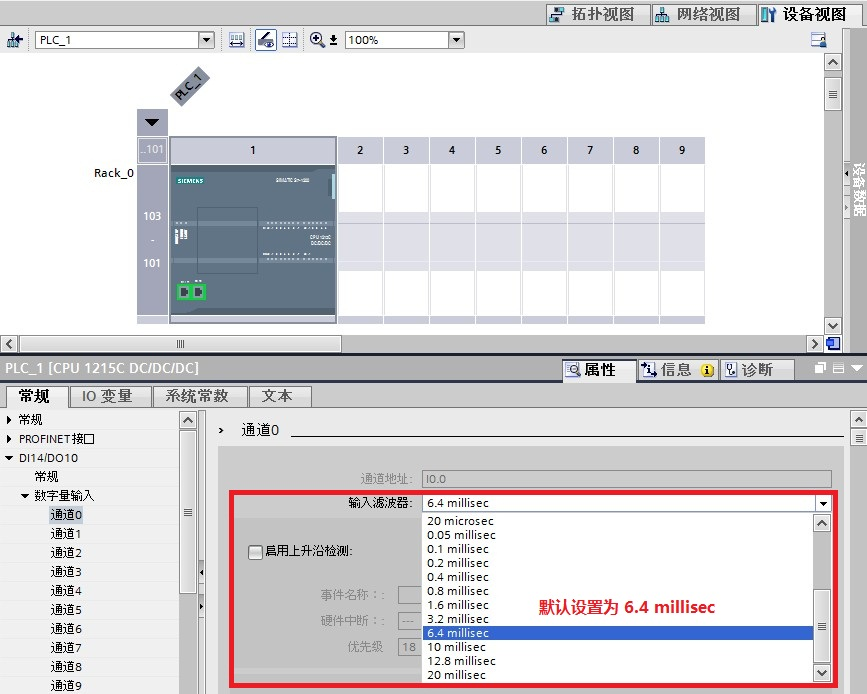This screenshot has width=867, height=694.
Task: Click the zoom magnifier icon
Action: 317,40
